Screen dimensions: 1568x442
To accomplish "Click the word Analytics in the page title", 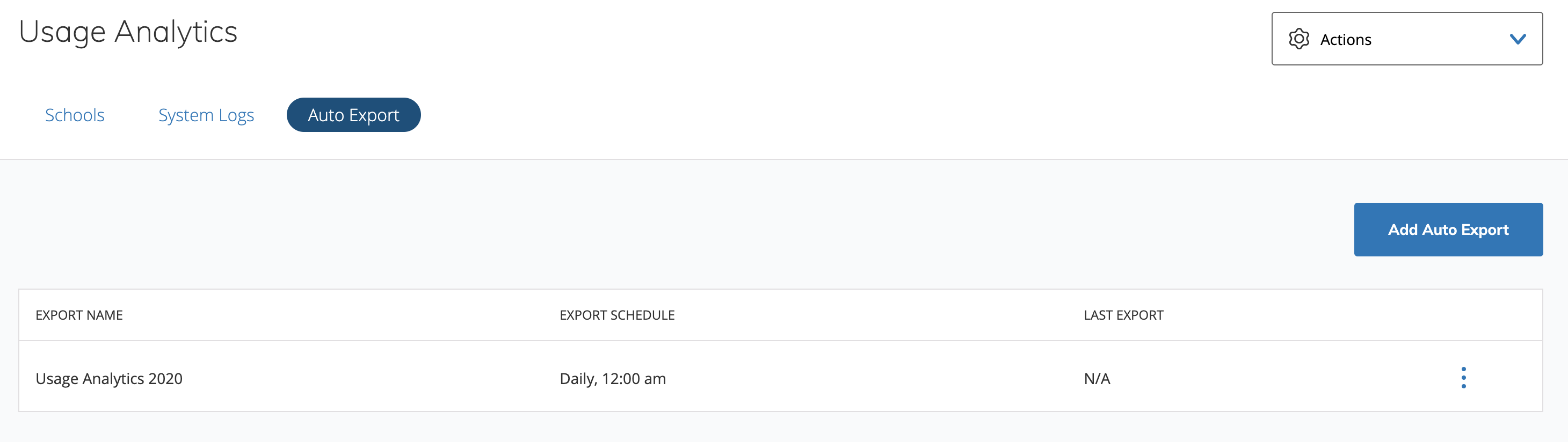I will pyautogui.click(x=175, y=32).
